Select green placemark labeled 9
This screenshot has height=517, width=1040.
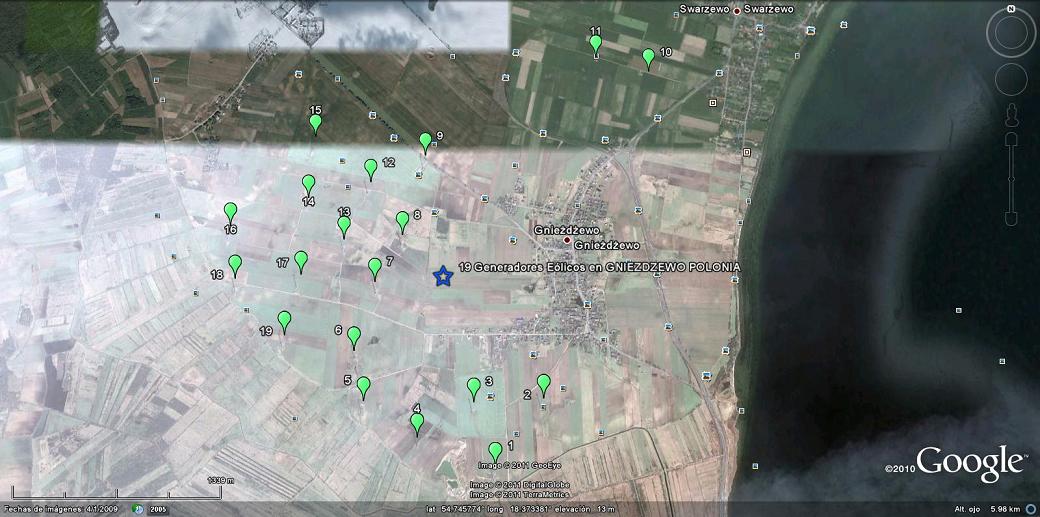(x=426, y=143)
